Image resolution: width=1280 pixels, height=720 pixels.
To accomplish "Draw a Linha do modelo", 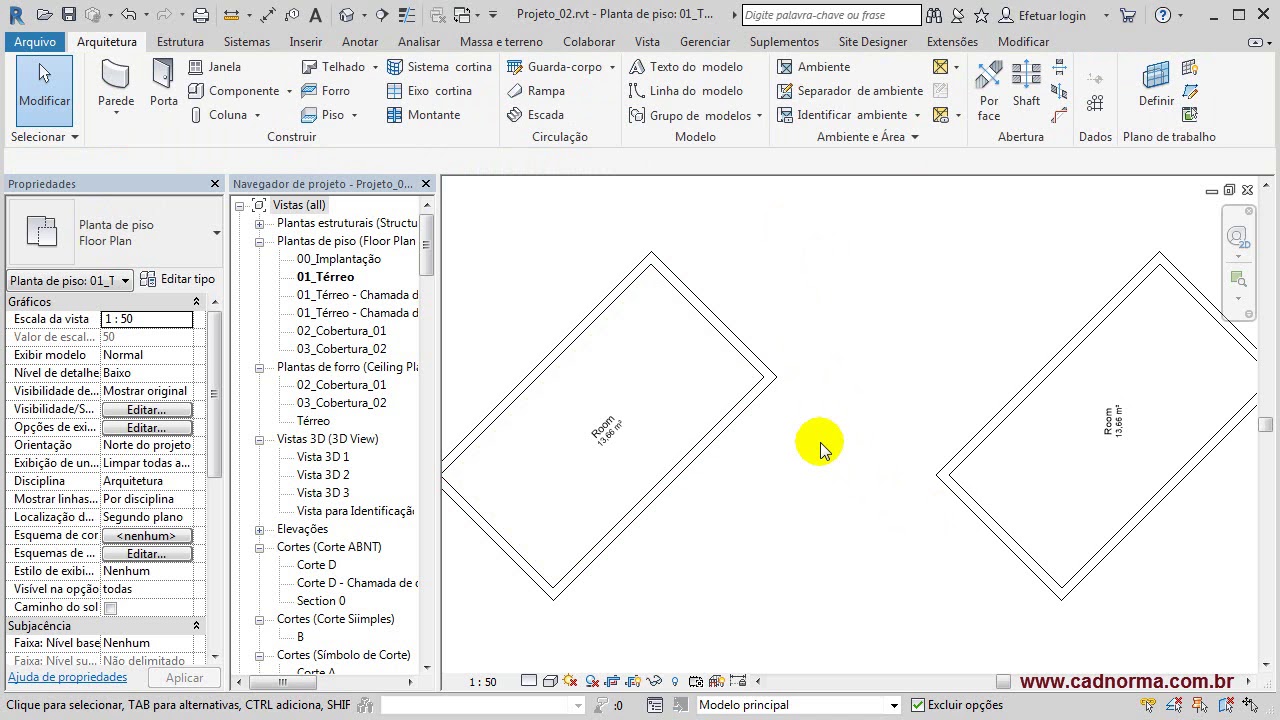I will coord(686,91).
